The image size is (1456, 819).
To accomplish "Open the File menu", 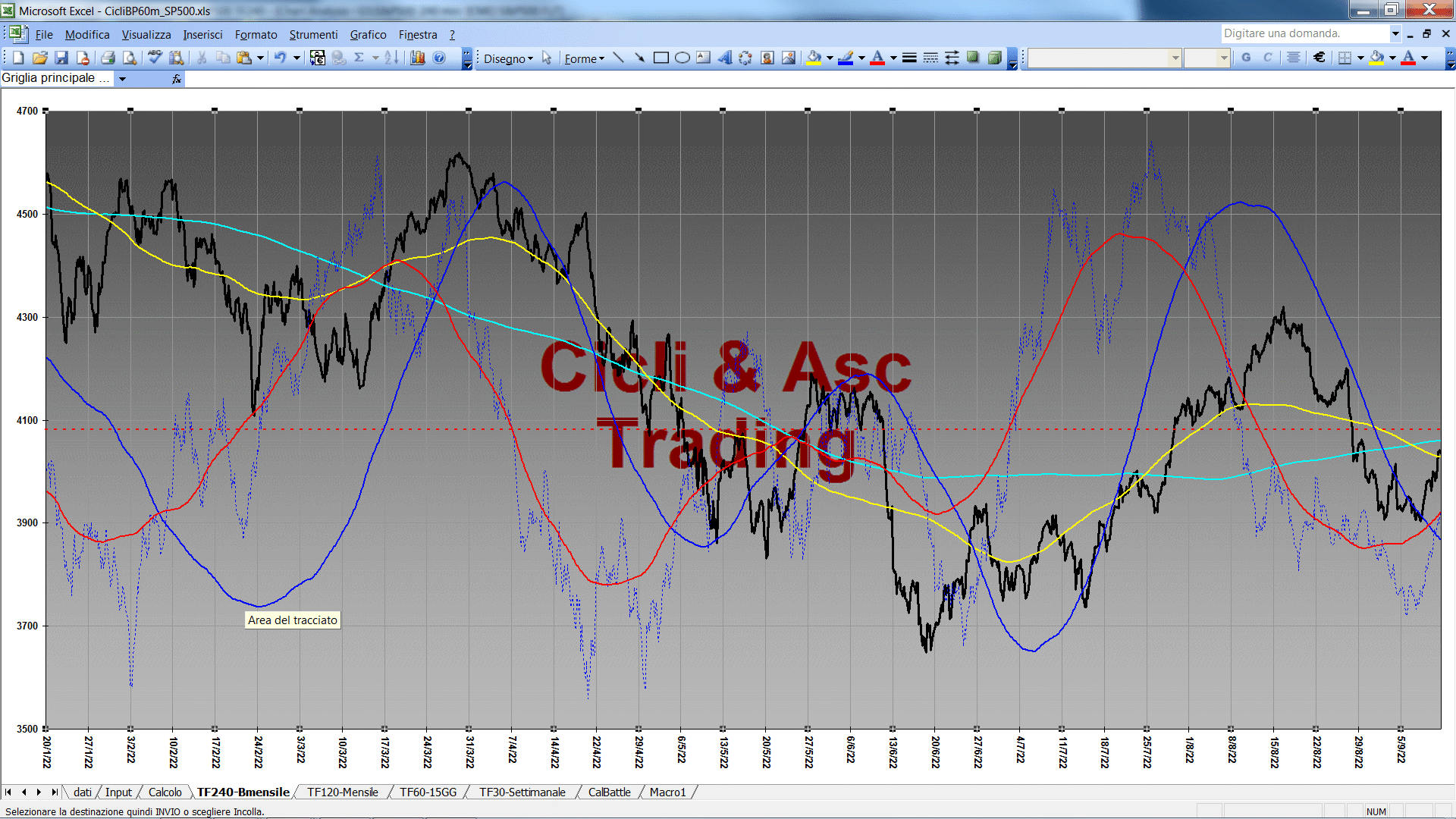I will 44,35.
